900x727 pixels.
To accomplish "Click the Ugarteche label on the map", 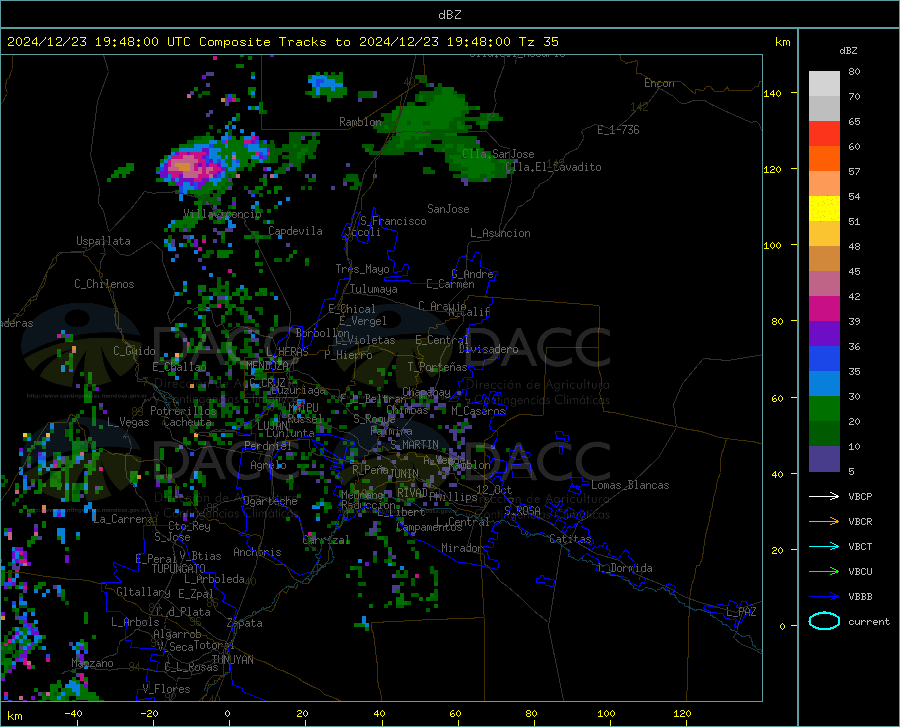I will pyautogui.click(x=270, y=501).
